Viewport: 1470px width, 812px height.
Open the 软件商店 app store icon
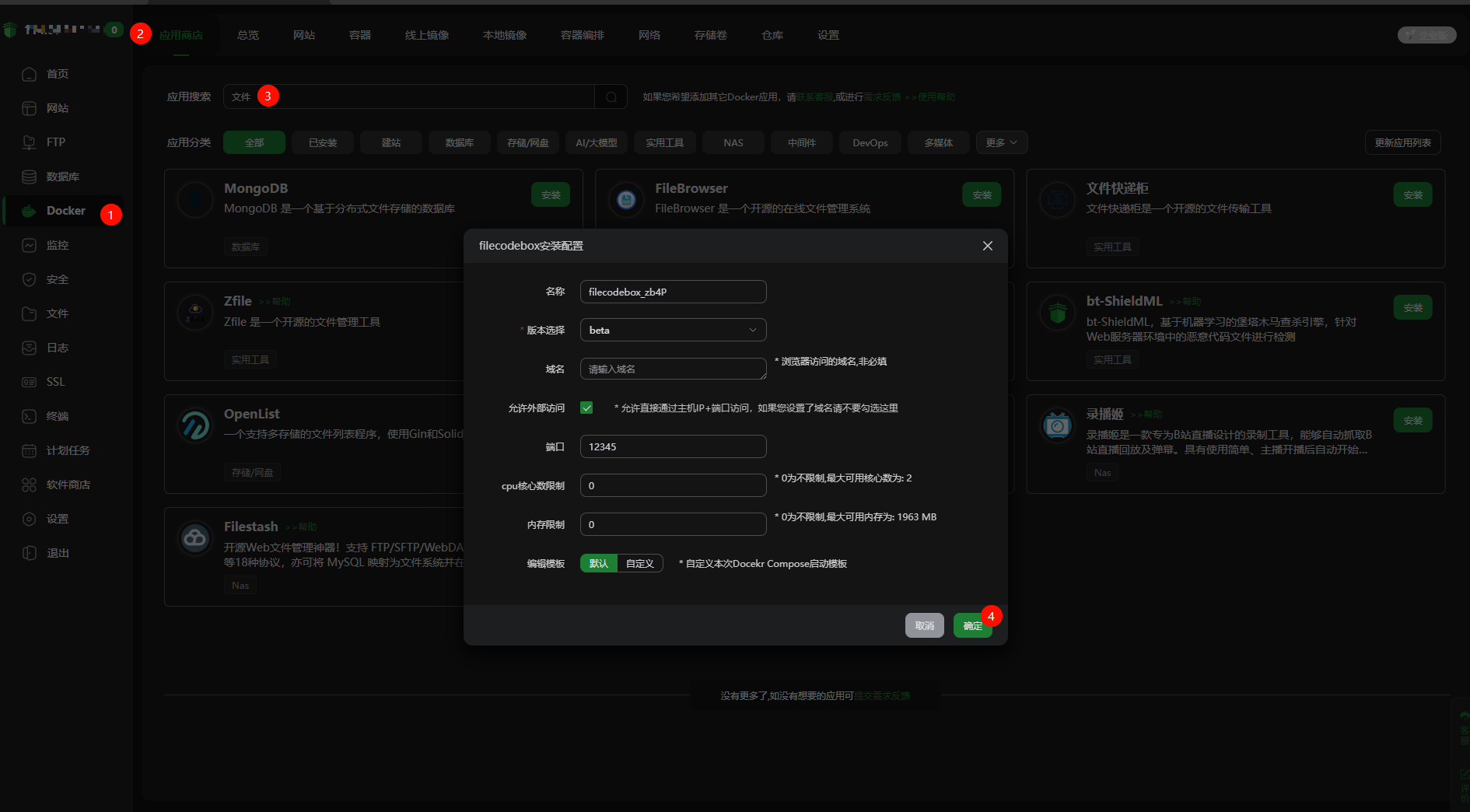coord(29,485)
